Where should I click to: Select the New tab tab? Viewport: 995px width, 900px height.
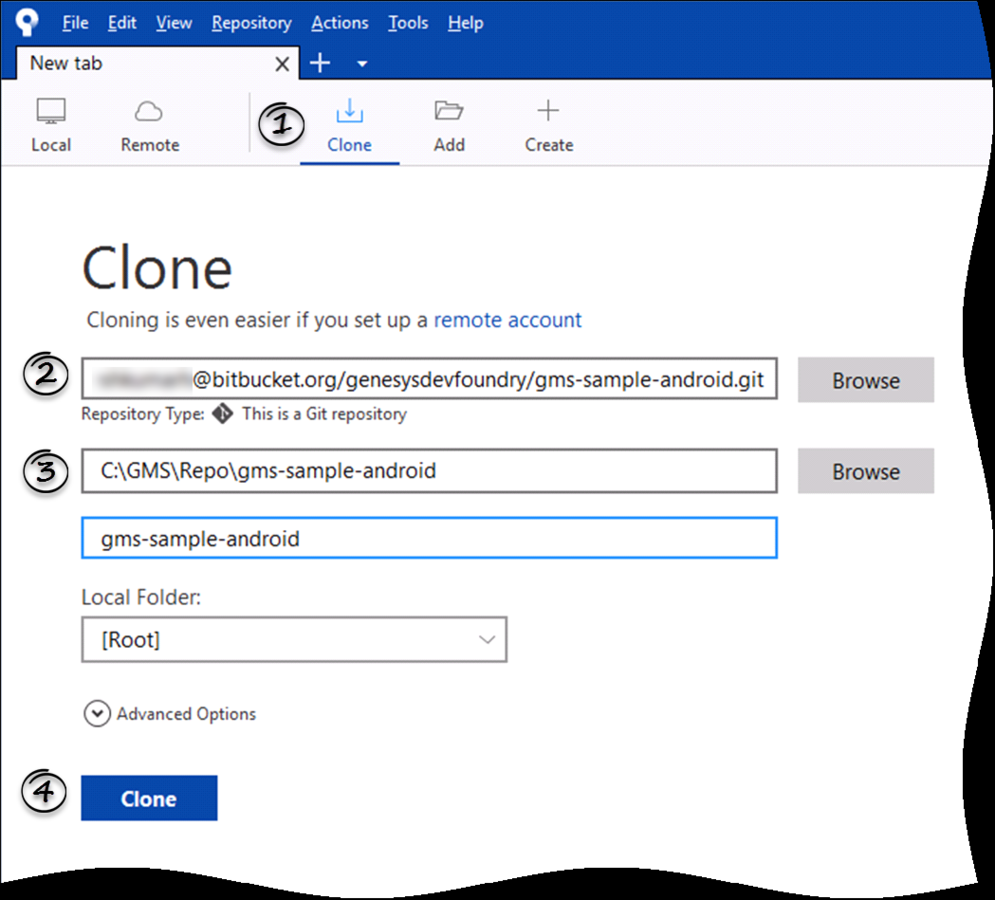[157, 63]
